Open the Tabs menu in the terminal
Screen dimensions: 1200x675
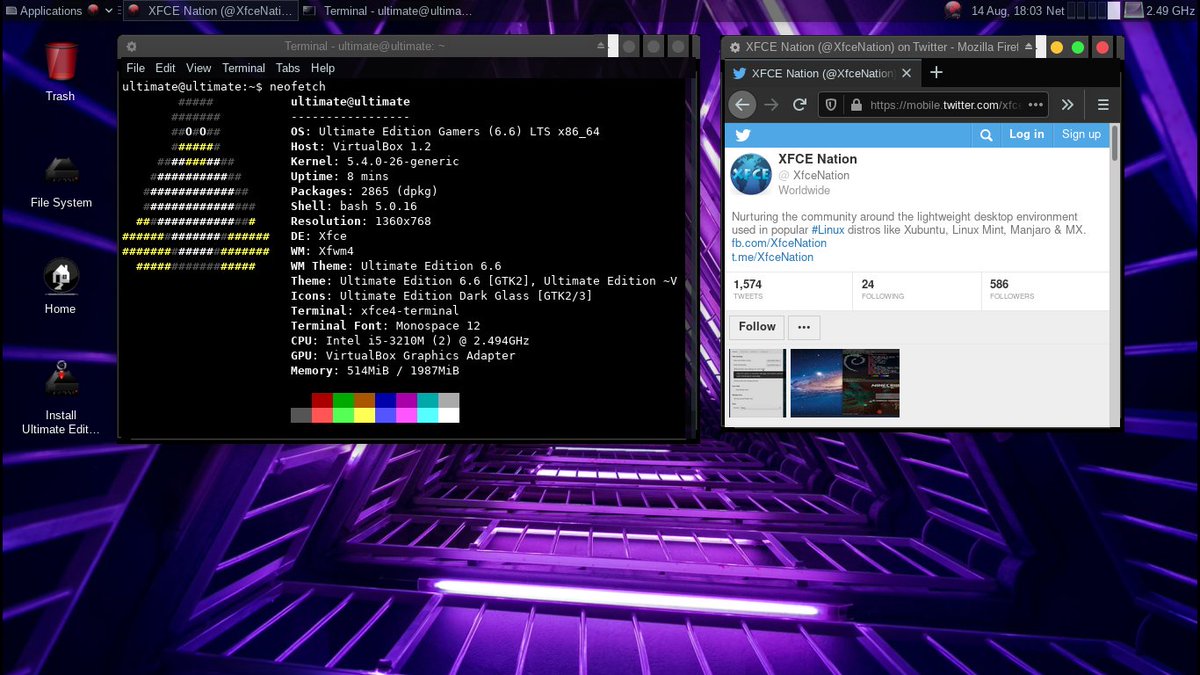click(x=288, y=68)
